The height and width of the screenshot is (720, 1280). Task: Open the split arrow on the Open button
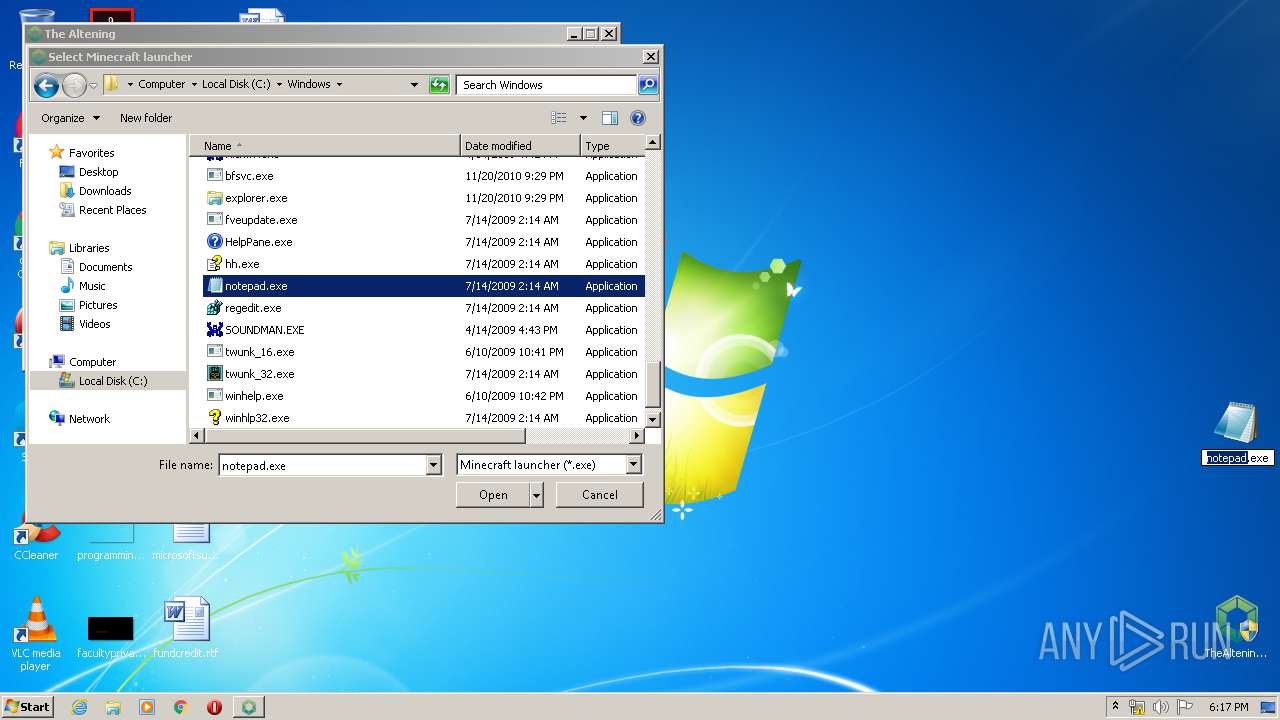[x=537, y=495]
